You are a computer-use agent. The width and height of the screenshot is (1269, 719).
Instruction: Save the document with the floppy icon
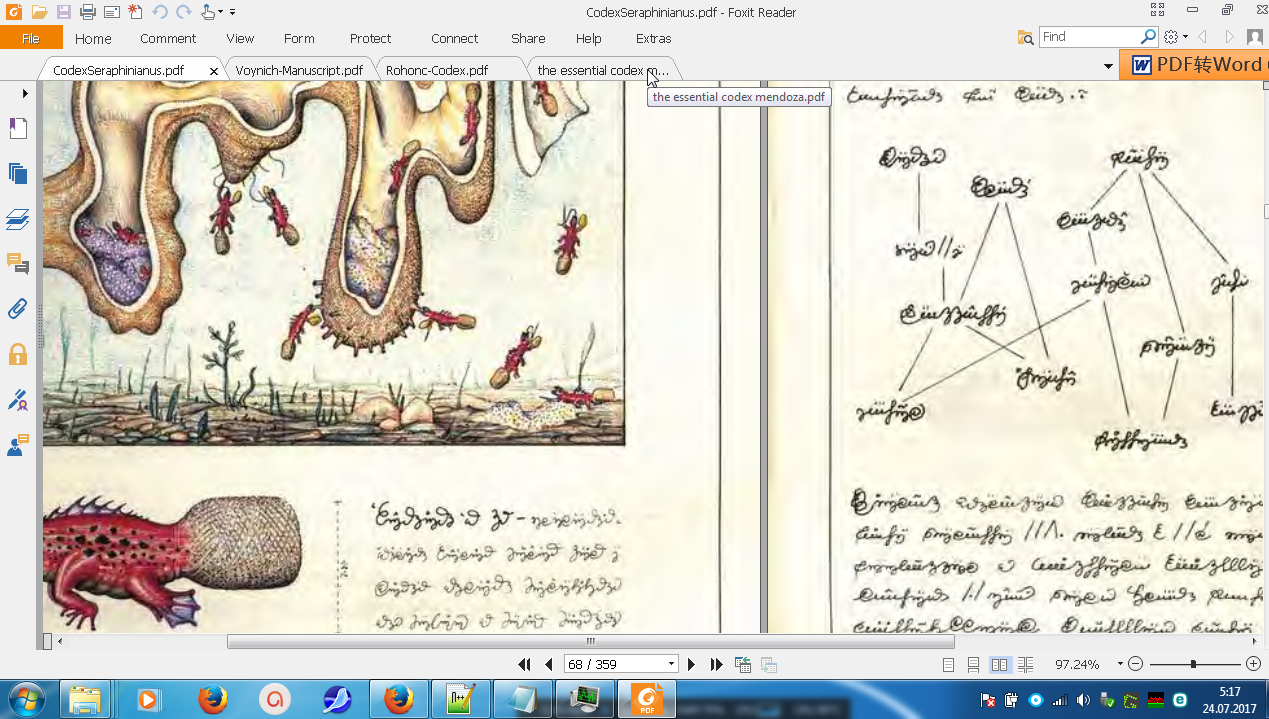(63, 12)
